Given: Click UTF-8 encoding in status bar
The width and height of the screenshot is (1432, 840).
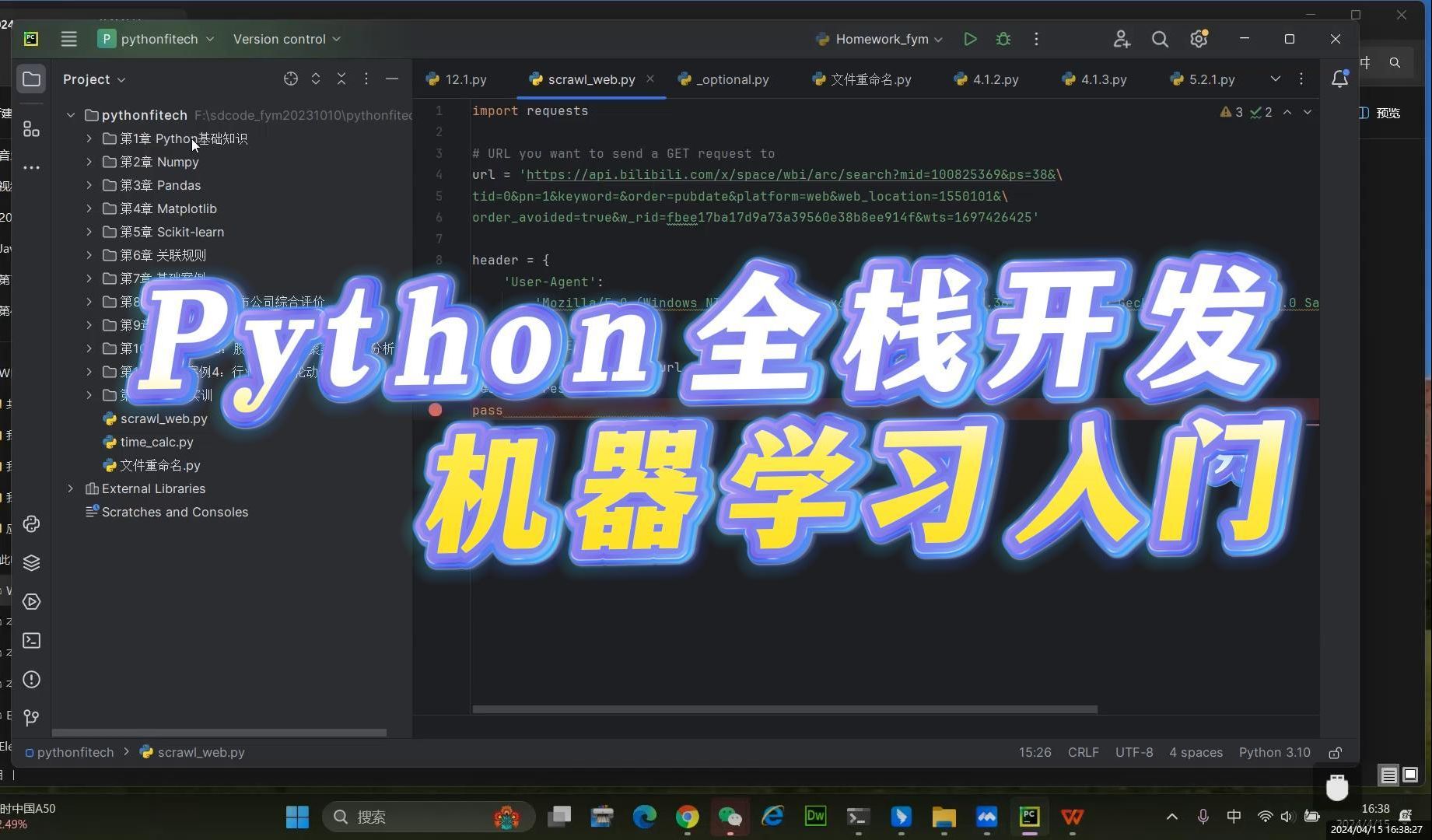Looking at the screenshot, I should [1134, 753].
